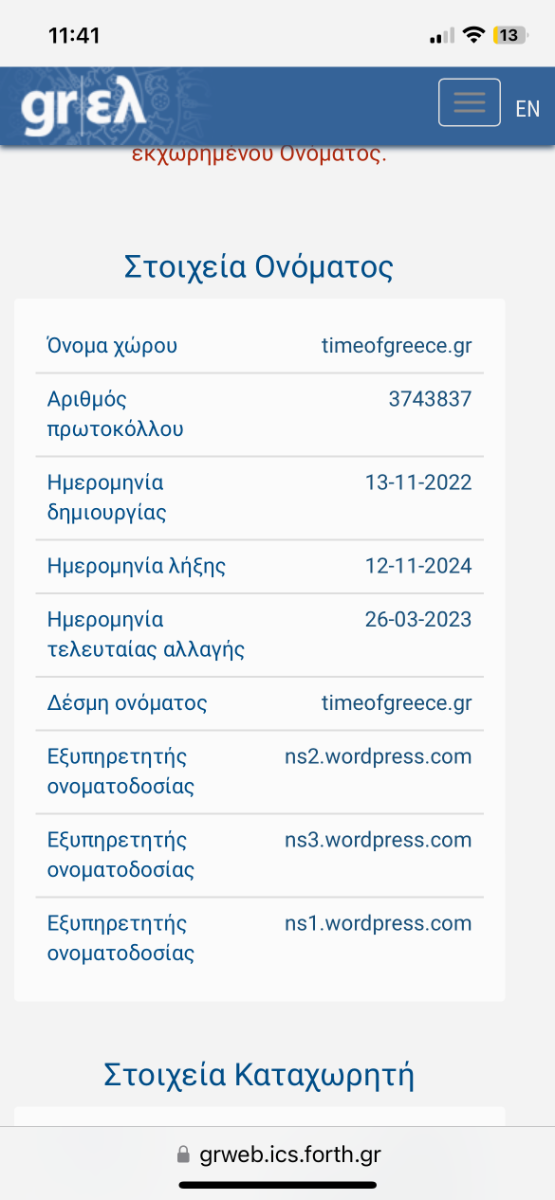Screen dimensions: 555x1200
Task: Tap the padlock icon in address bar
Action: (x=182, y=1155)
